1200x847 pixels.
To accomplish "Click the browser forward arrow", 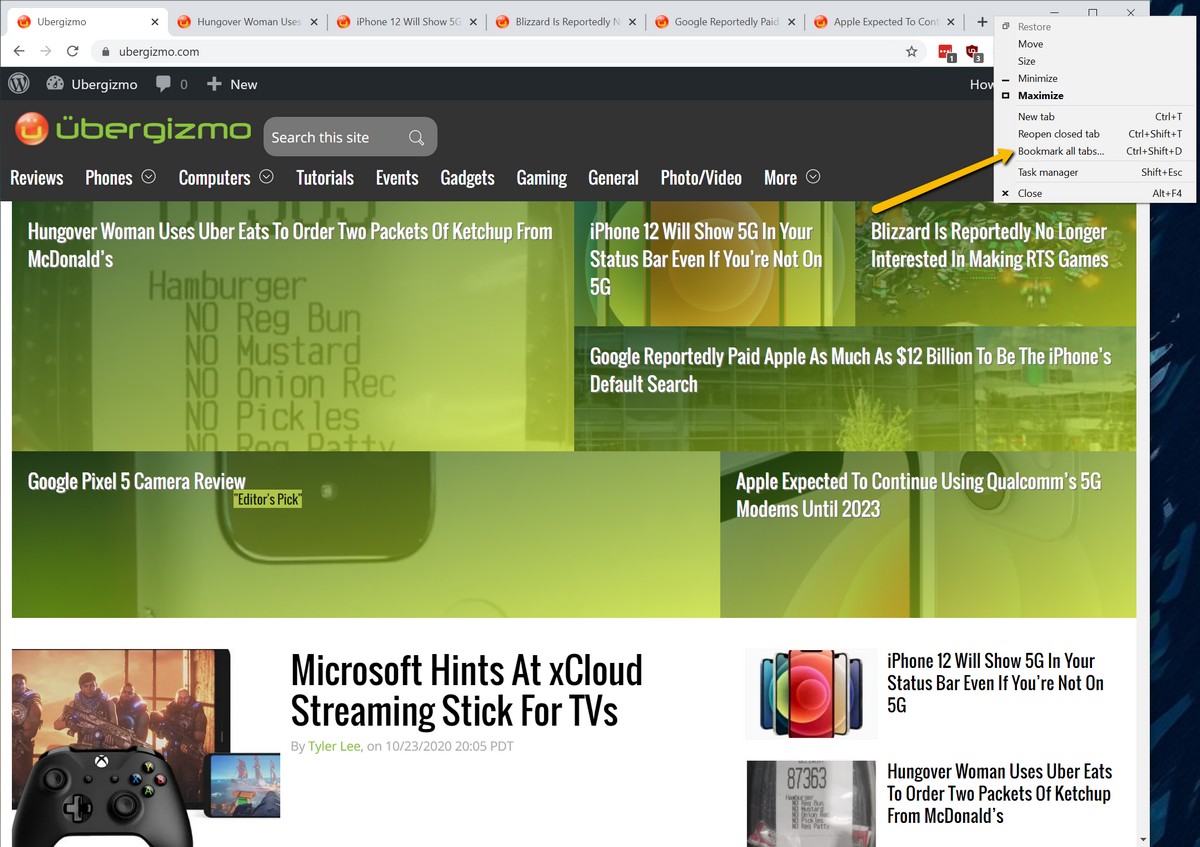I will pyautogui.click(x=46, y=51).
